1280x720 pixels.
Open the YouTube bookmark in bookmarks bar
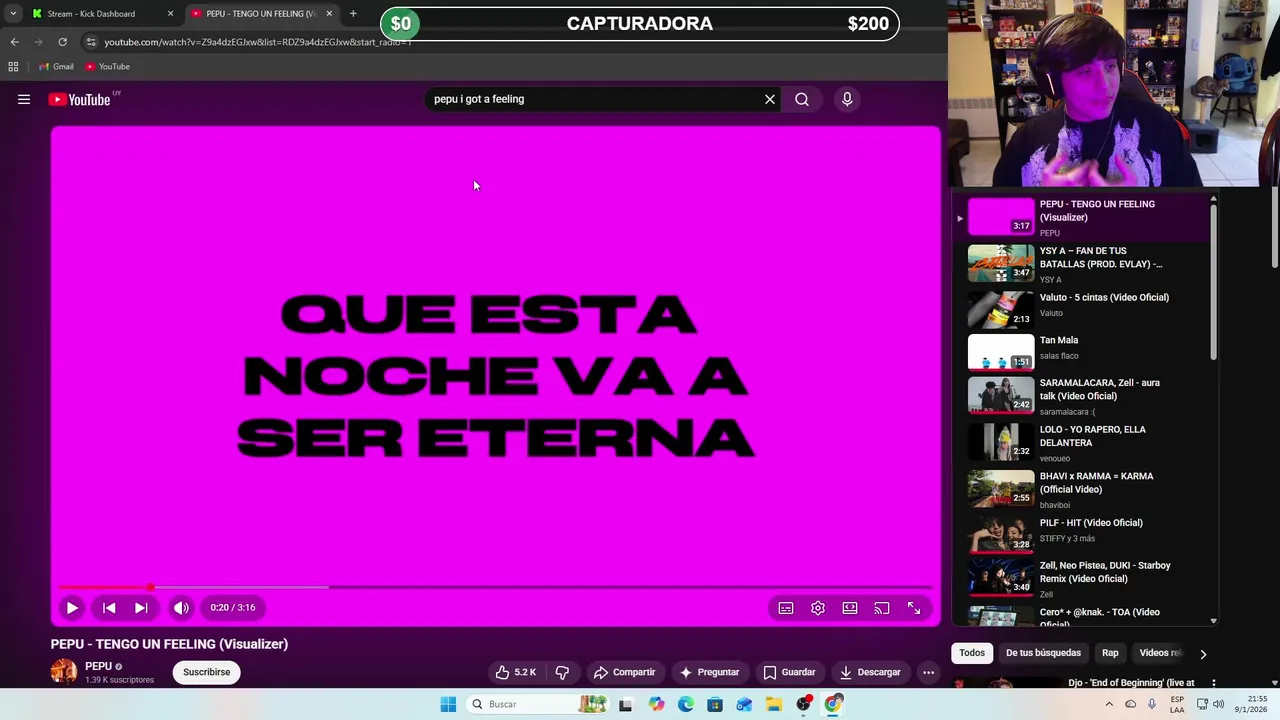[x=108, y=66]
